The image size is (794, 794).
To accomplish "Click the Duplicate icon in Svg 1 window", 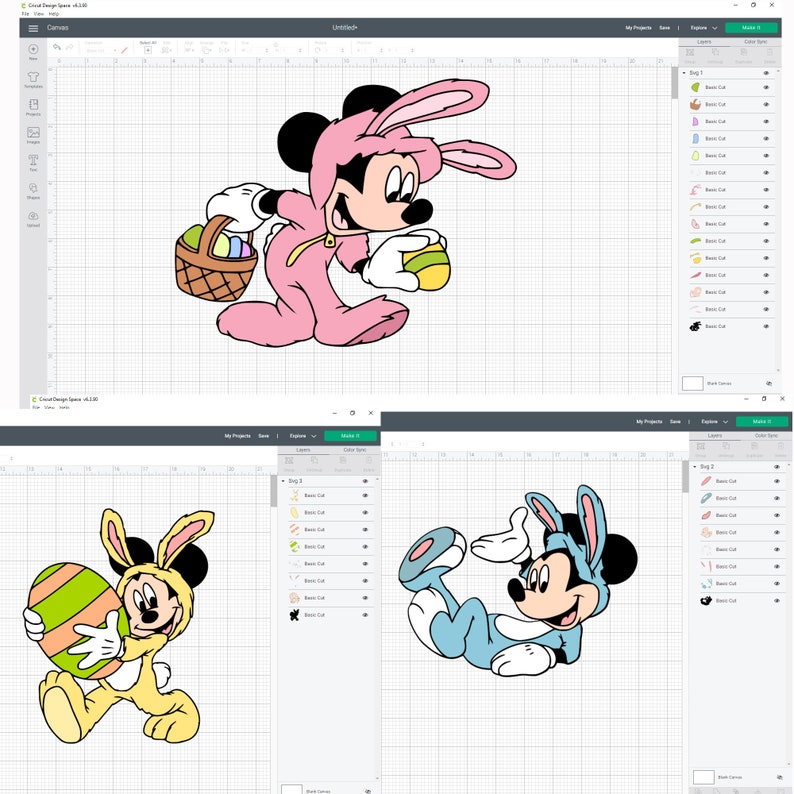I will click(x=744, y=53).
